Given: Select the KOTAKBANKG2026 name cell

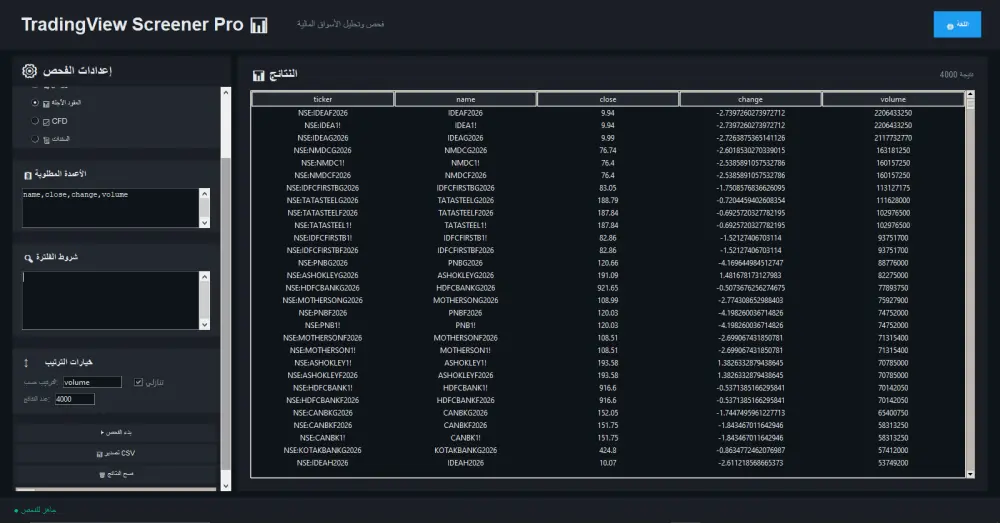Looking at the screenshot, I should 466,450.
